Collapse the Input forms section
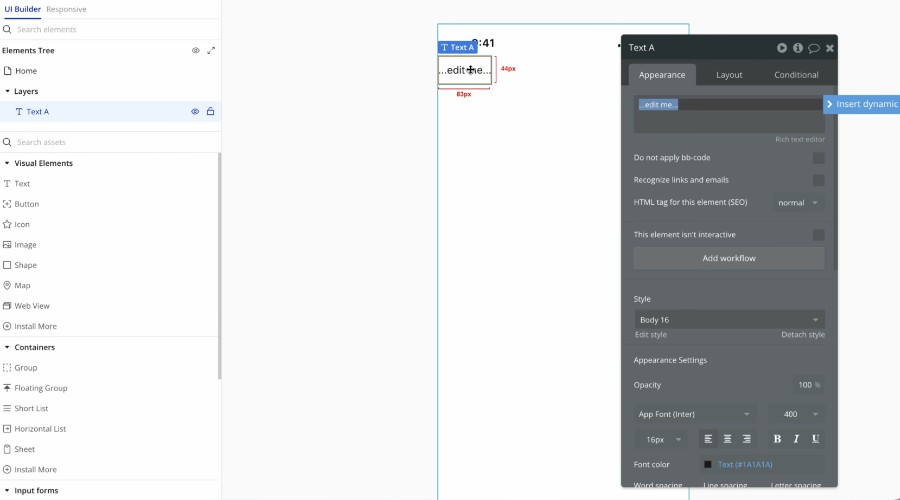Image resolution: width=900 pixels, height=500 pixels. point(7,491)
